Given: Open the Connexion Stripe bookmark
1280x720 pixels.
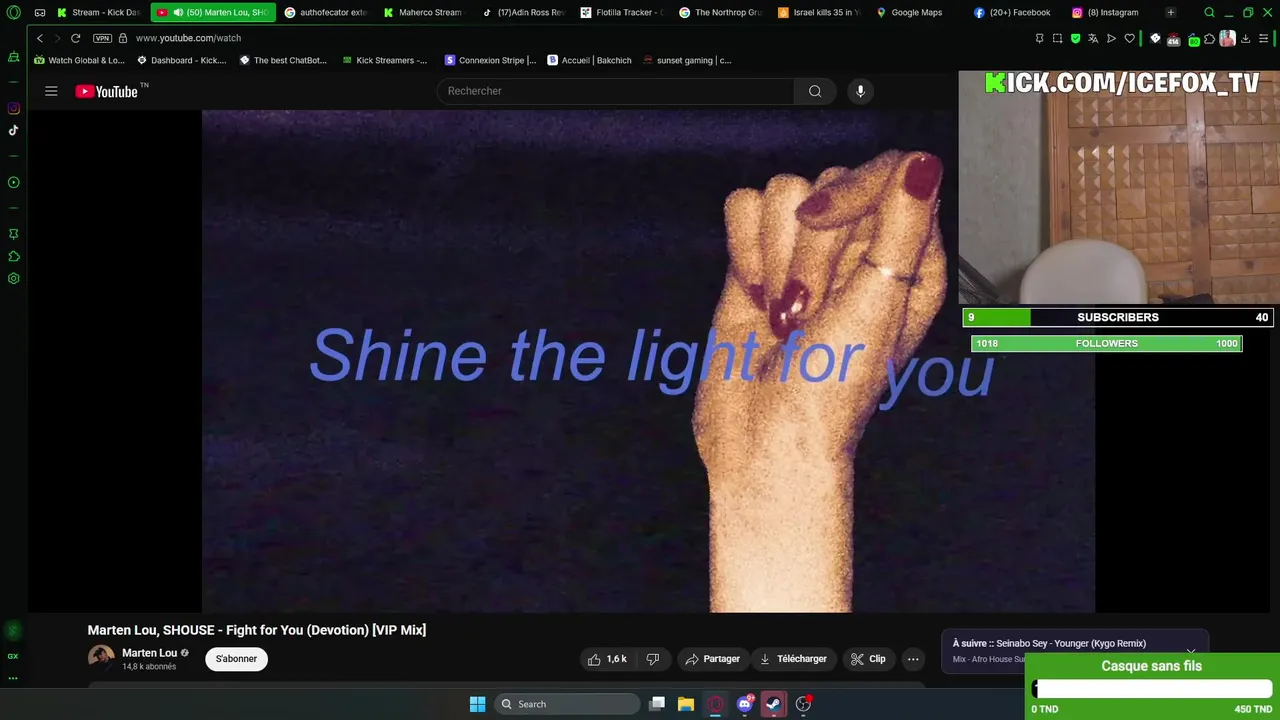Looking at the screenshot, I should [491, 60].
